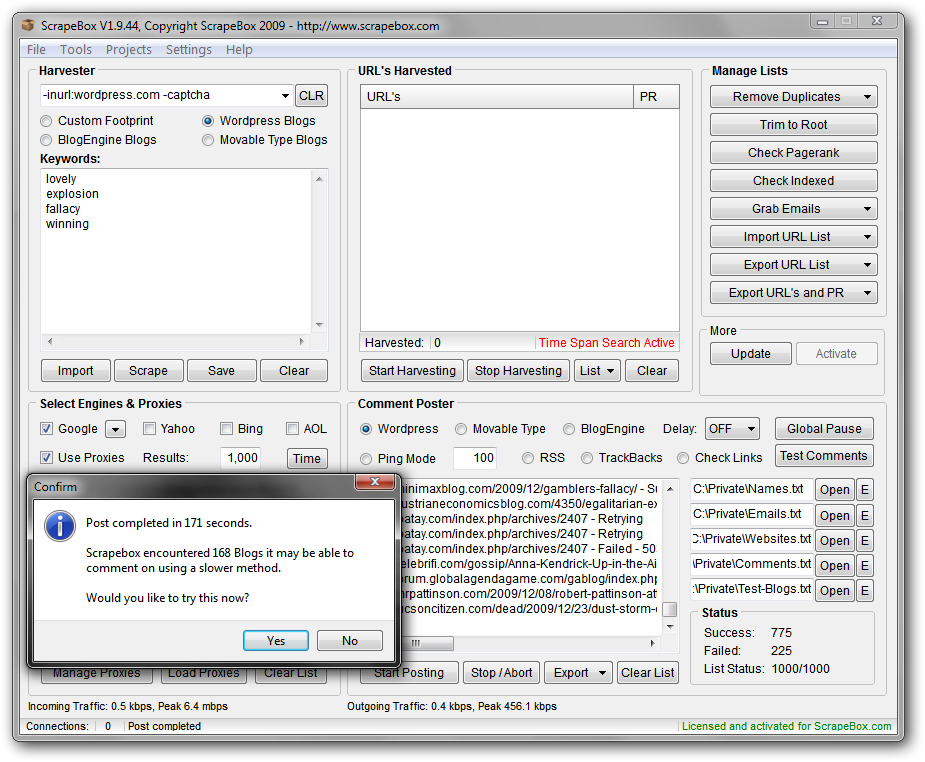Click the CLR button
Image resolution: width=925 pixels, height=762 pixels.
pyautogui.click(x=311, y=96)
